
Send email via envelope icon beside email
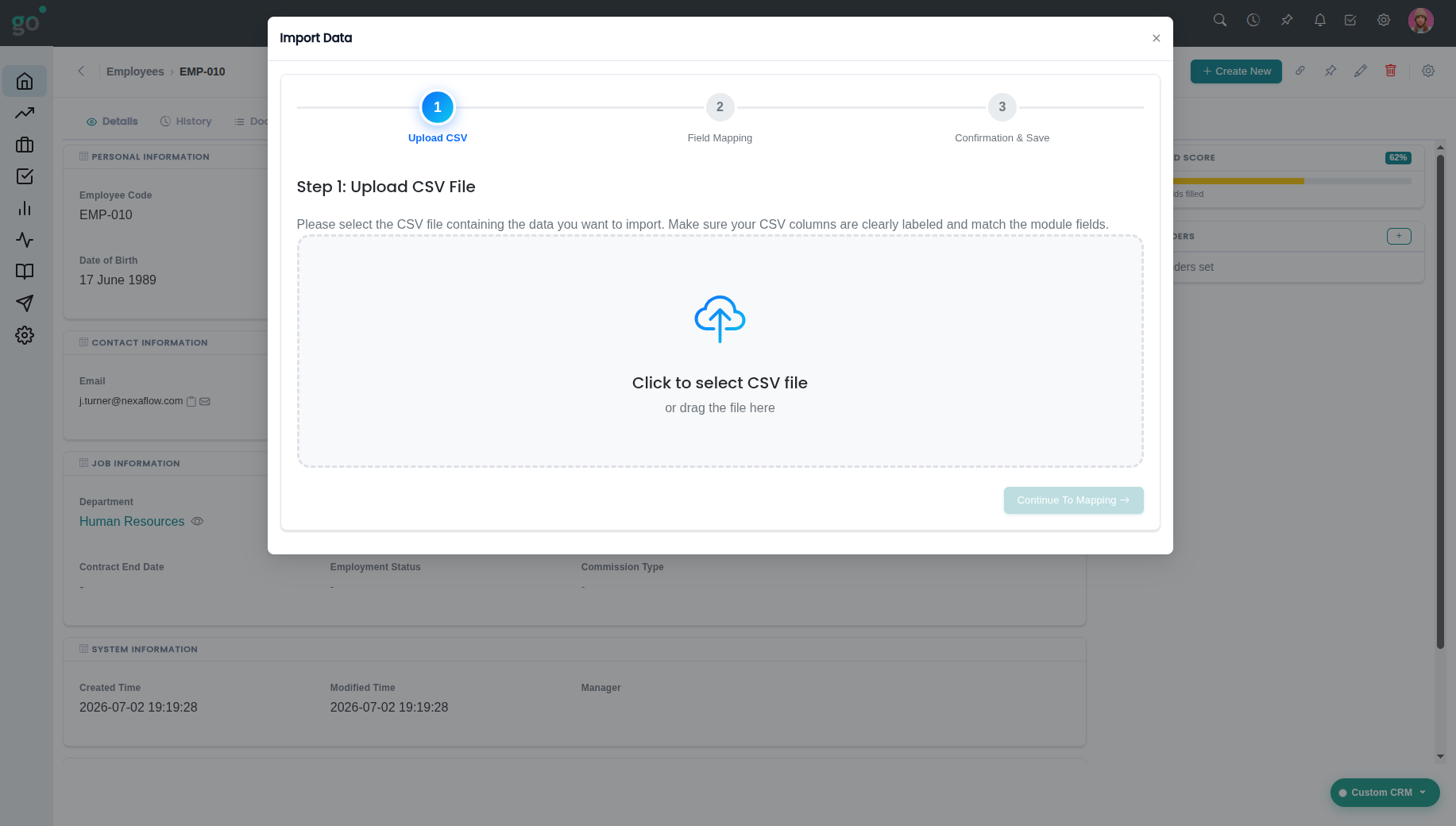[205, 402]
